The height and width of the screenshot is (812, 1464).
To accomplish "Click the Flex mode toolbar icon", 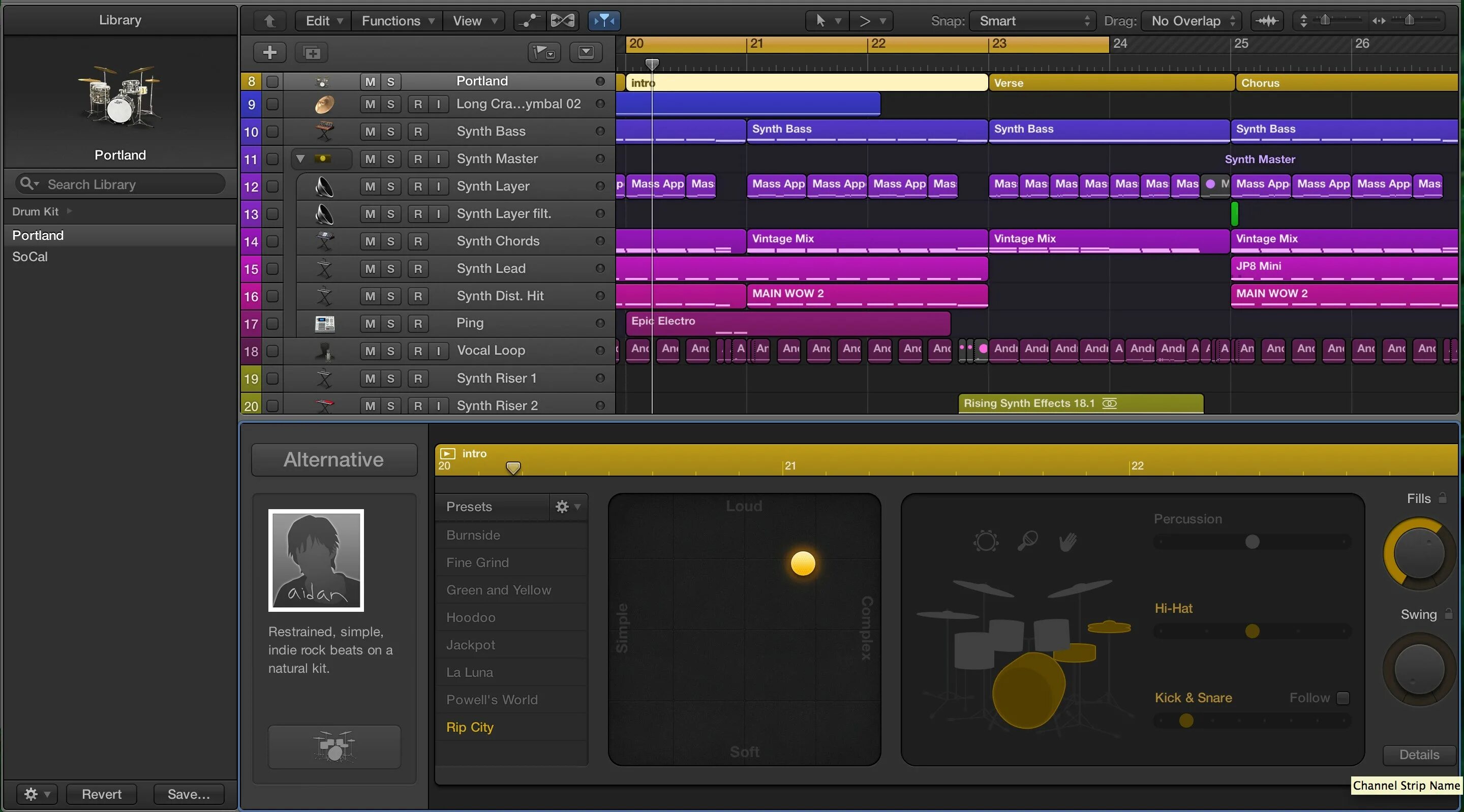I will [x=562, y=21].
